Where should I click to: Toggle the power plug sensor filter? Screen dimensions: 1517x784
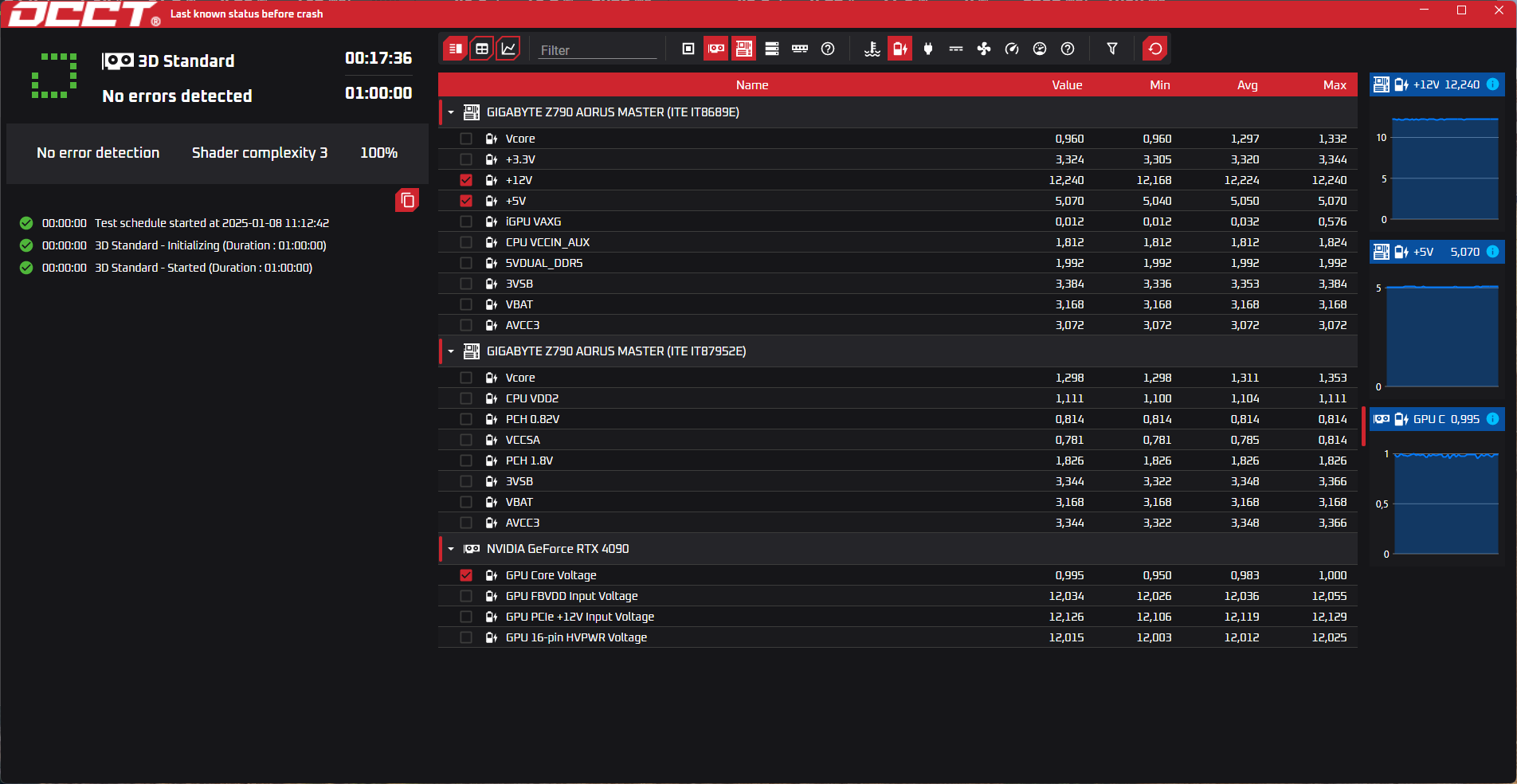928,49
